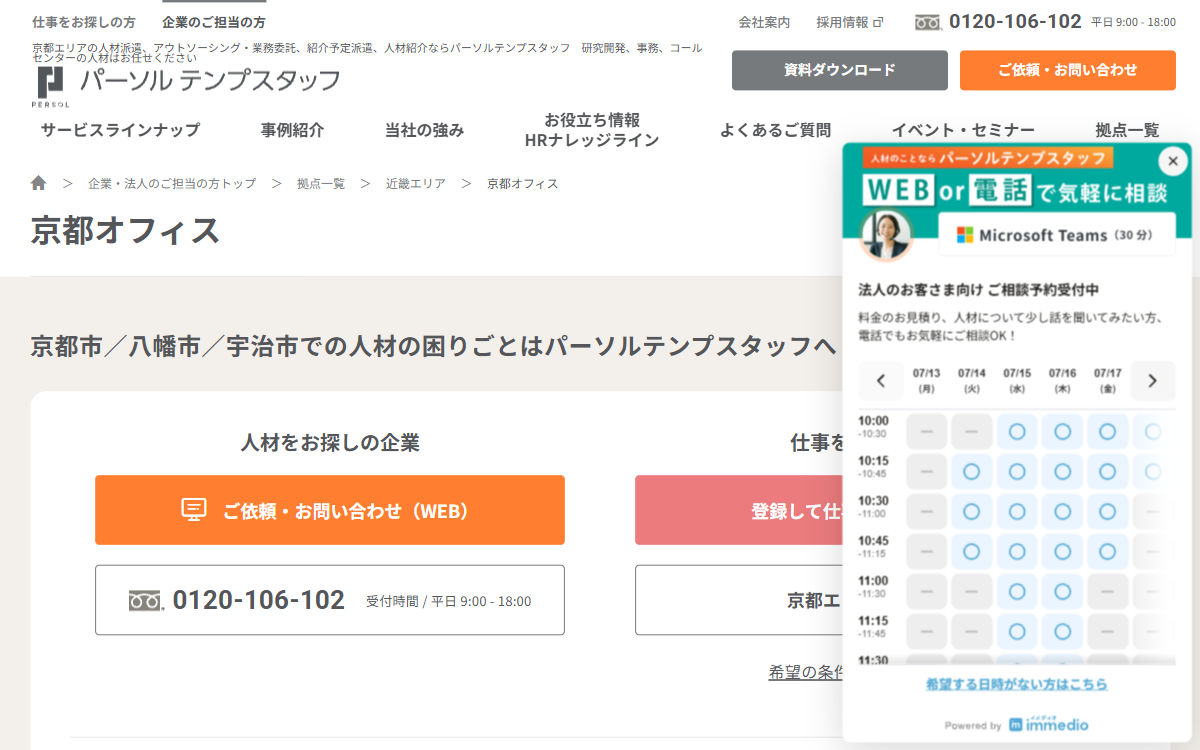
Task: Open 当社の強み menu item
Action: tap(425, 130)
